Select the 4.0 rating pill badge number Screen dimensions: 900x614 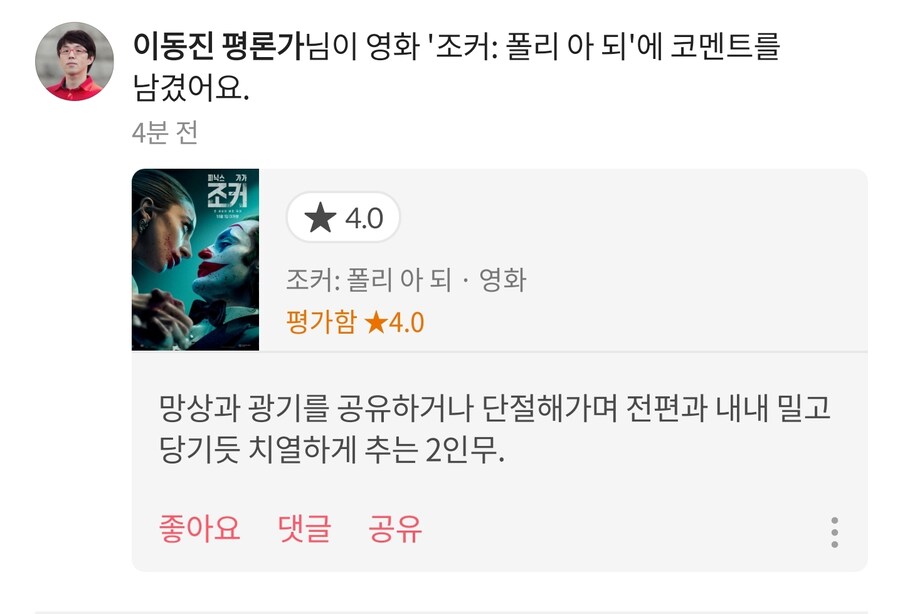point(364,218)
